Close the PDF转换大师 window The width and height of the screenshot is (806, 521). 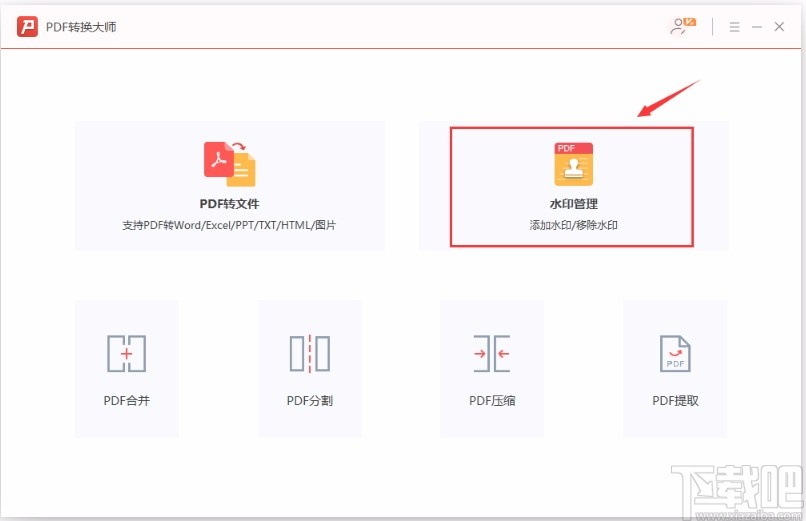779,27
